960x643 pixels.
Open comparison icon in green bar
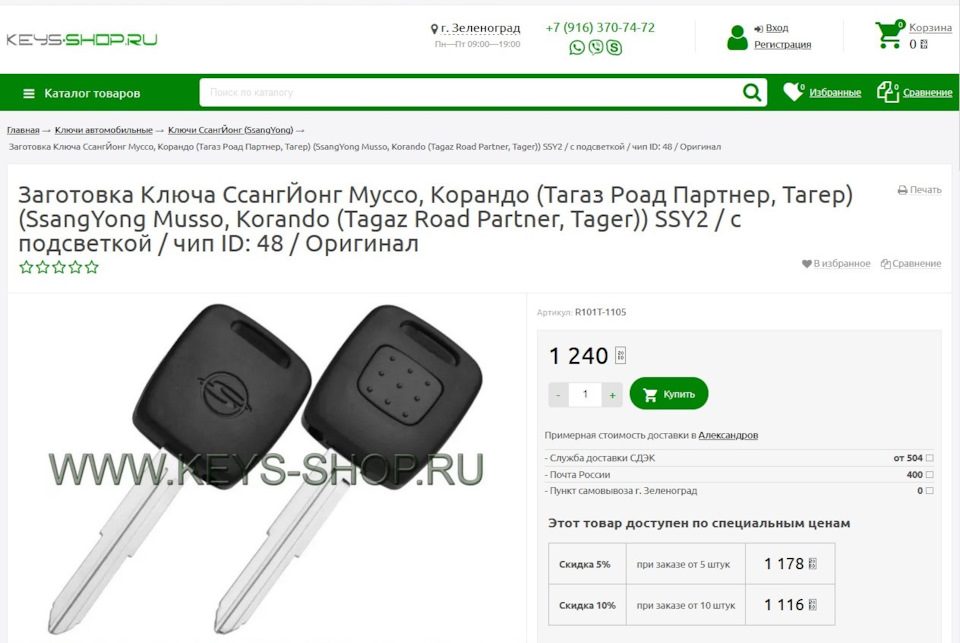coord(887,92)
